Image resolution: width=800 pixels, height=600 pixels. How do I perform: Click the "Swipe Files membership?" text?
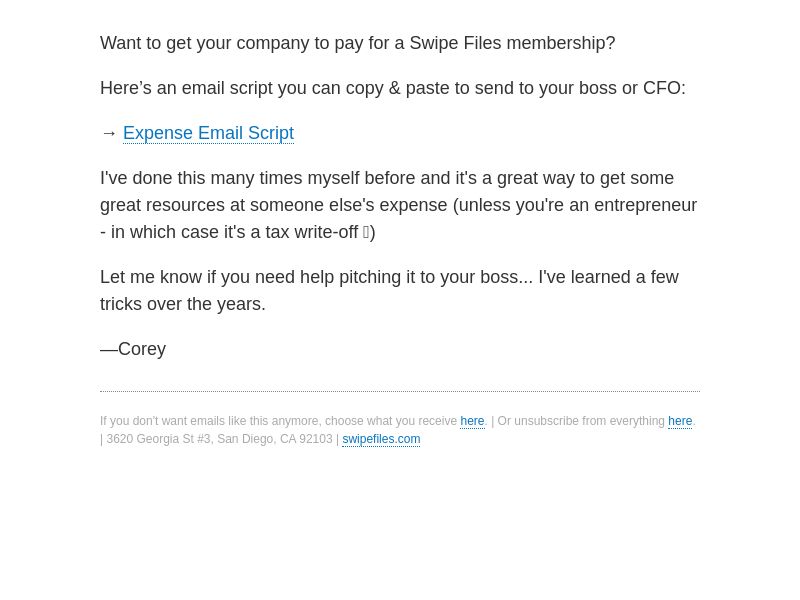point(512,43)
